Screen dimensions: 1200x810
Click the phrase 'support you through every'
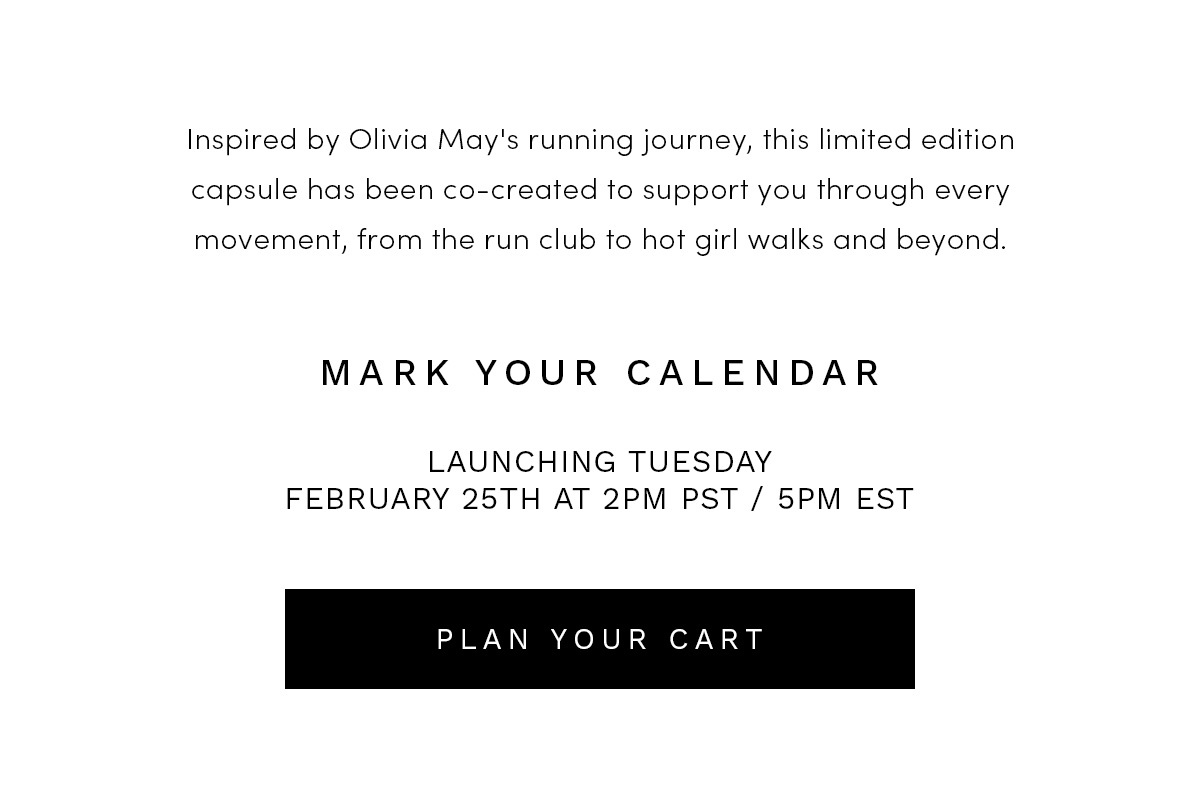pos(826,190)
